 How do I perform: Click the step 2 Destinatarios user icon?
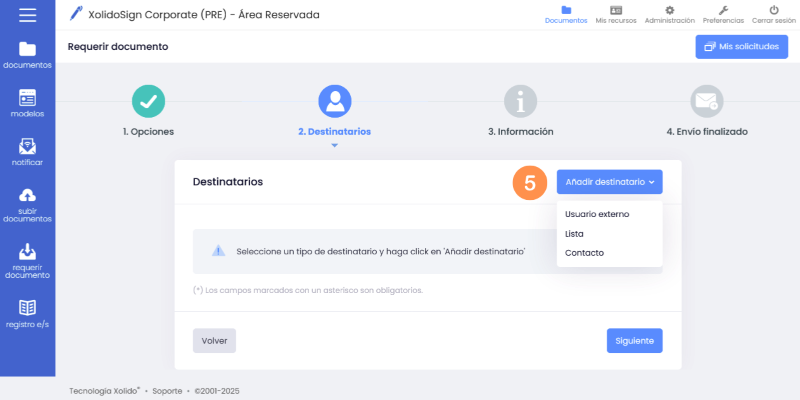tap(335, 101)
